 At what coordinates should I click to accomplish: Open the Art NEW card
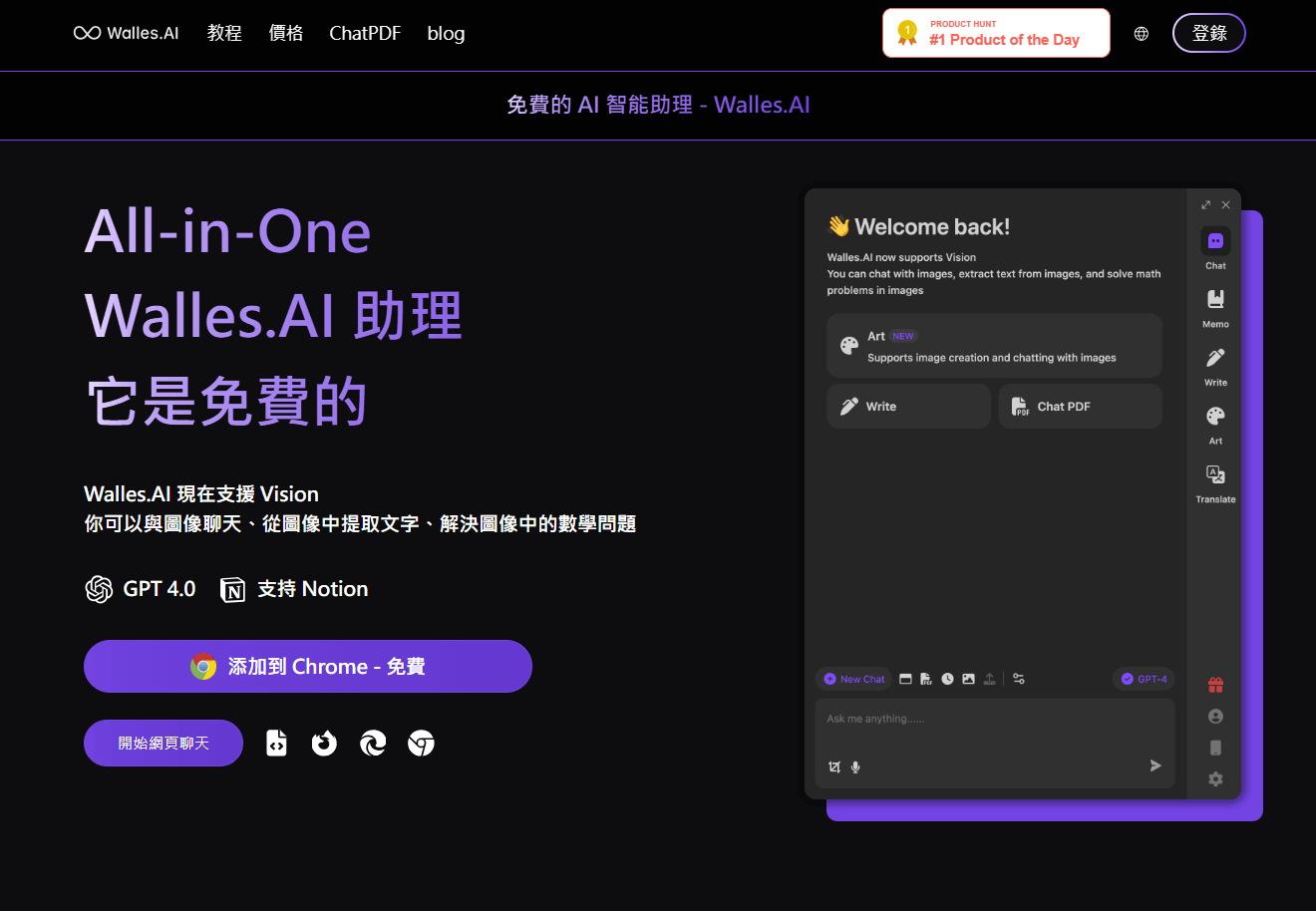[x=995, y=346]
